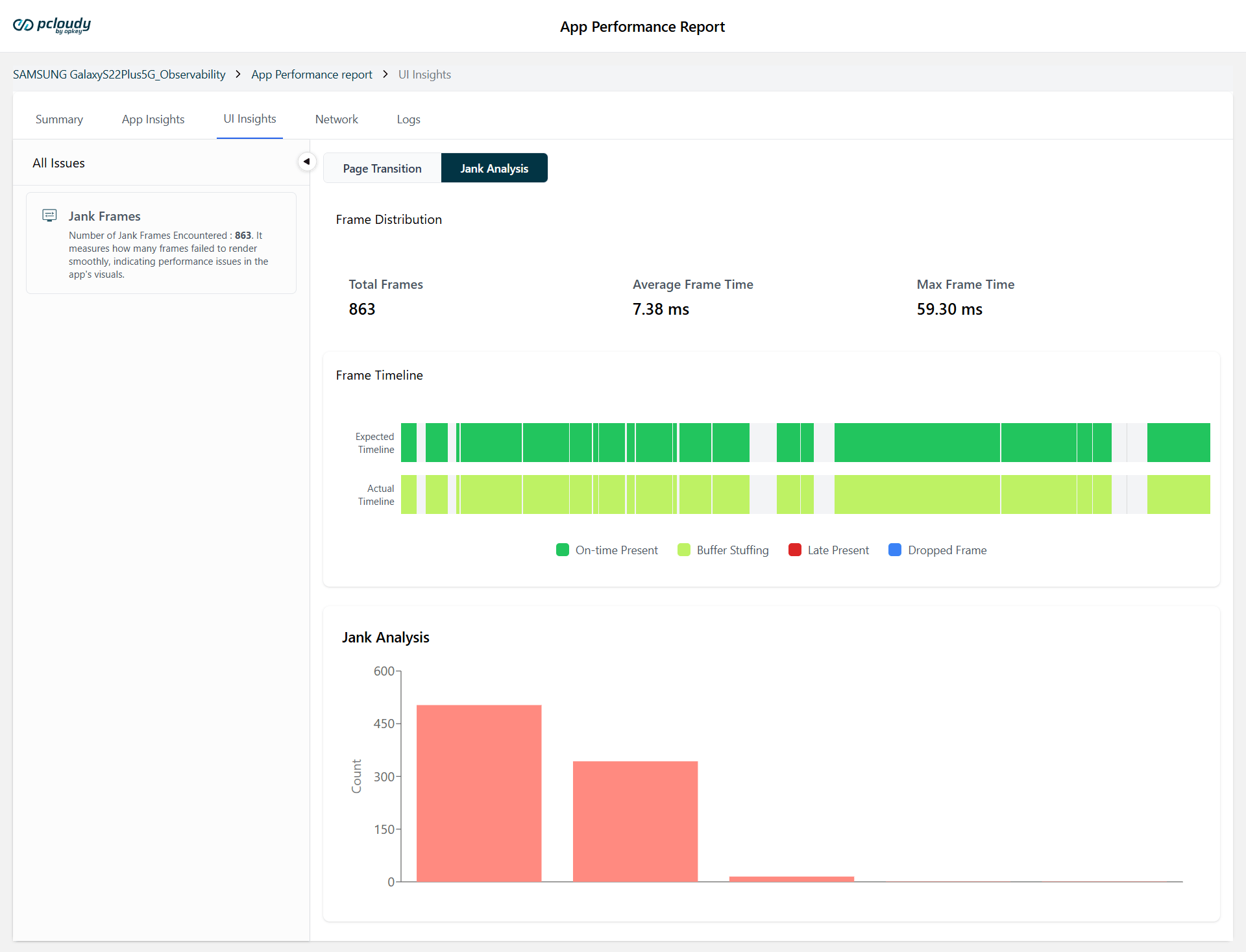This screenshot has width=1246, height=952.
Task: Open the Summary tab
Action: click(x=59, y=119)
